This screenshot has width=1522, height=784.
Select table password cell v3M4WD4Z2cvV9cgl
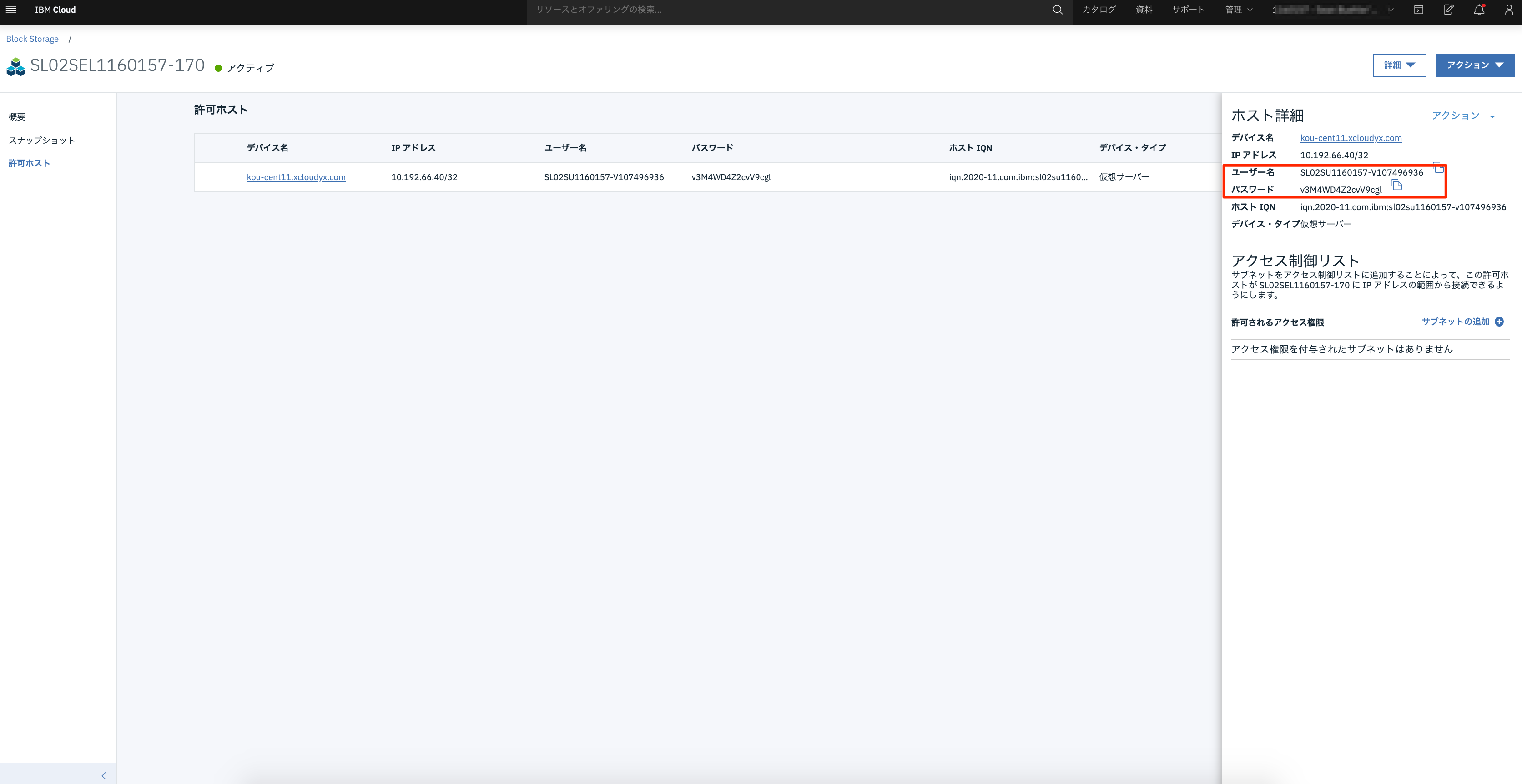pos(731,176)
